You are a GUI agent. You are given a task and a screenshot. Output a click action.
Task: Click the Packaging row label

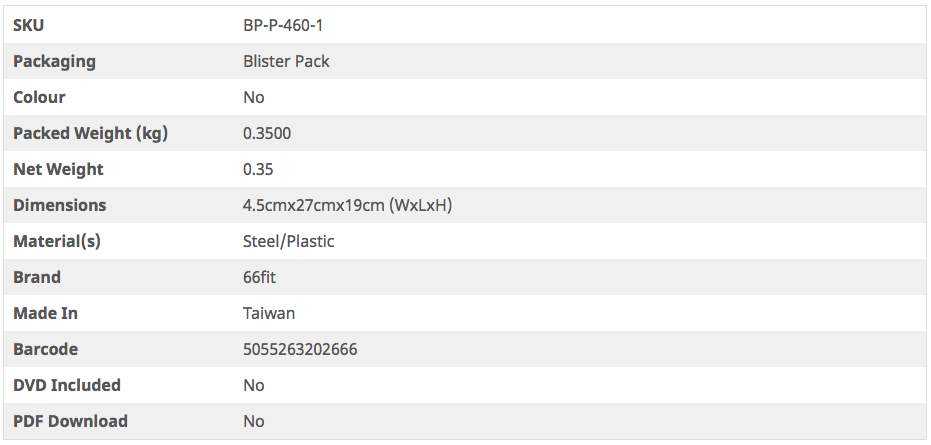(54, 61)
